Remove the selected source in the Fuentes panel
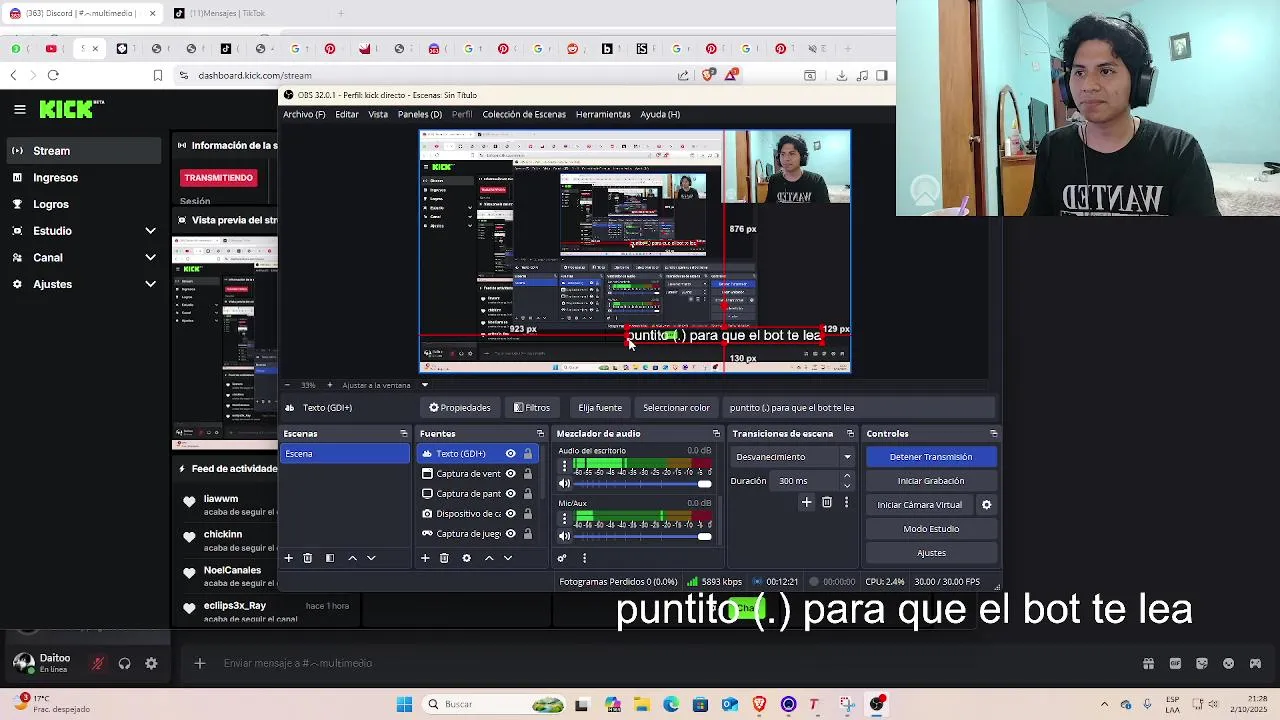Image resolution: width=1280 pixels, height=720 pixels. pyautogui.click(x=444, y=558)
